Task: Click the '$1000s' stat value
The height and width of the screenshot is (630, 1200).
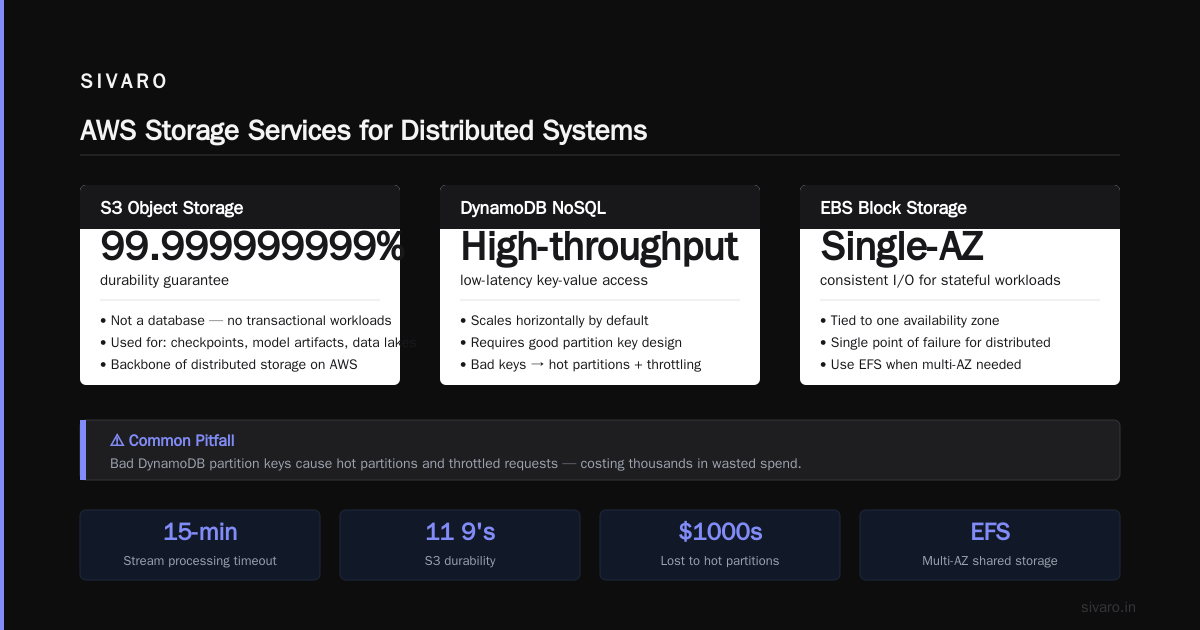Action: [x=720, y=532]
